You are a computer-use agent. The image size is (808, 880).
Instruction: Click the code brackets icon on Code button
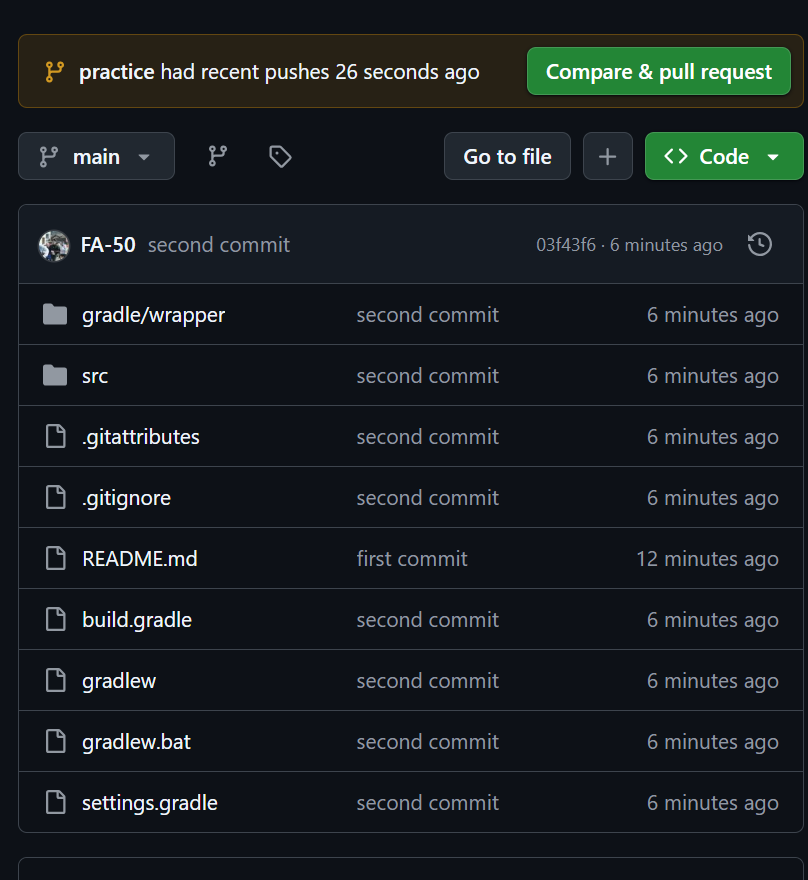point(676,156)
